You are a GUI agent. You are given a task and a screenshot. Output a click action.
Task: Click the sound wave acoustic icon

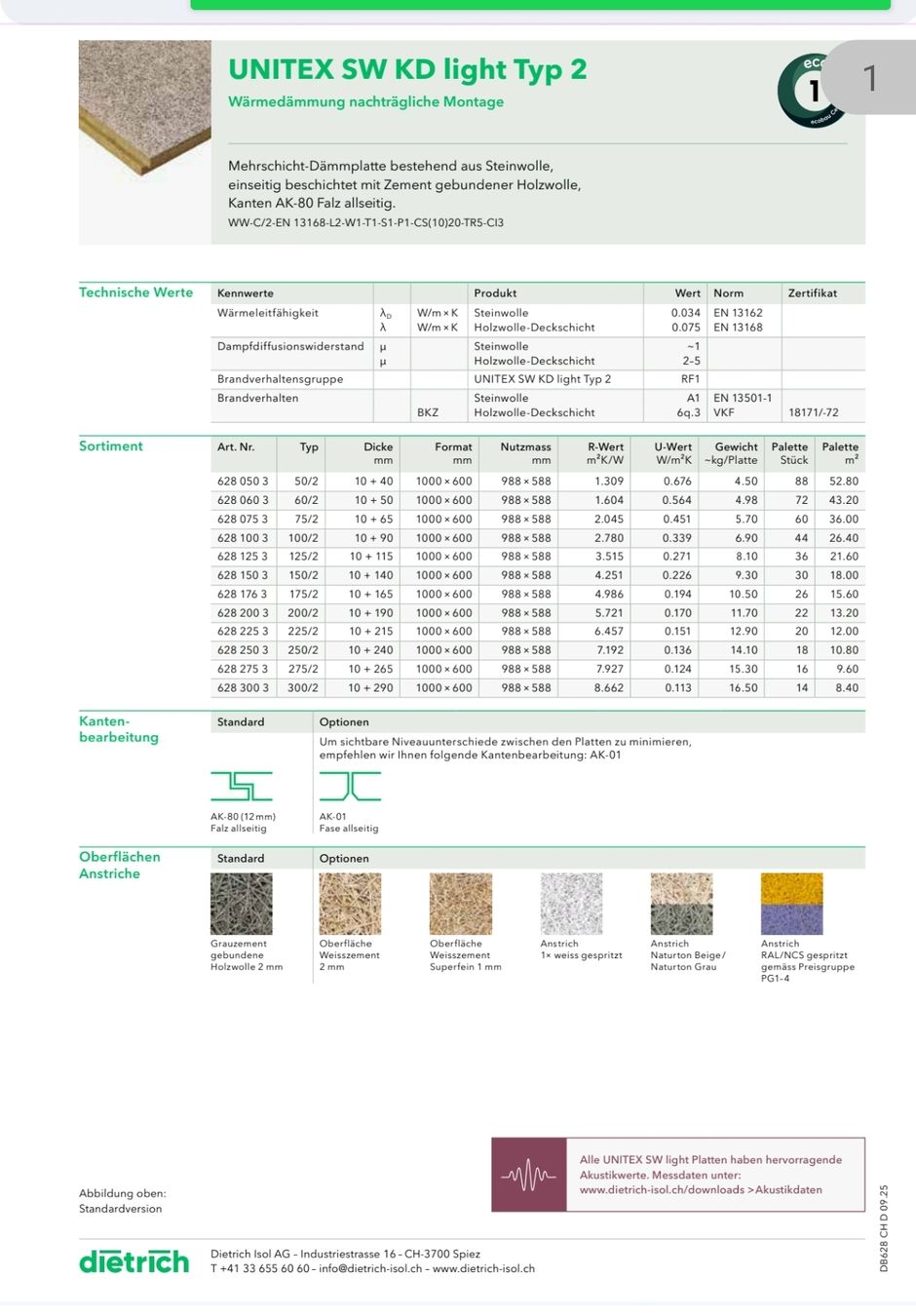pos(529,1175)
